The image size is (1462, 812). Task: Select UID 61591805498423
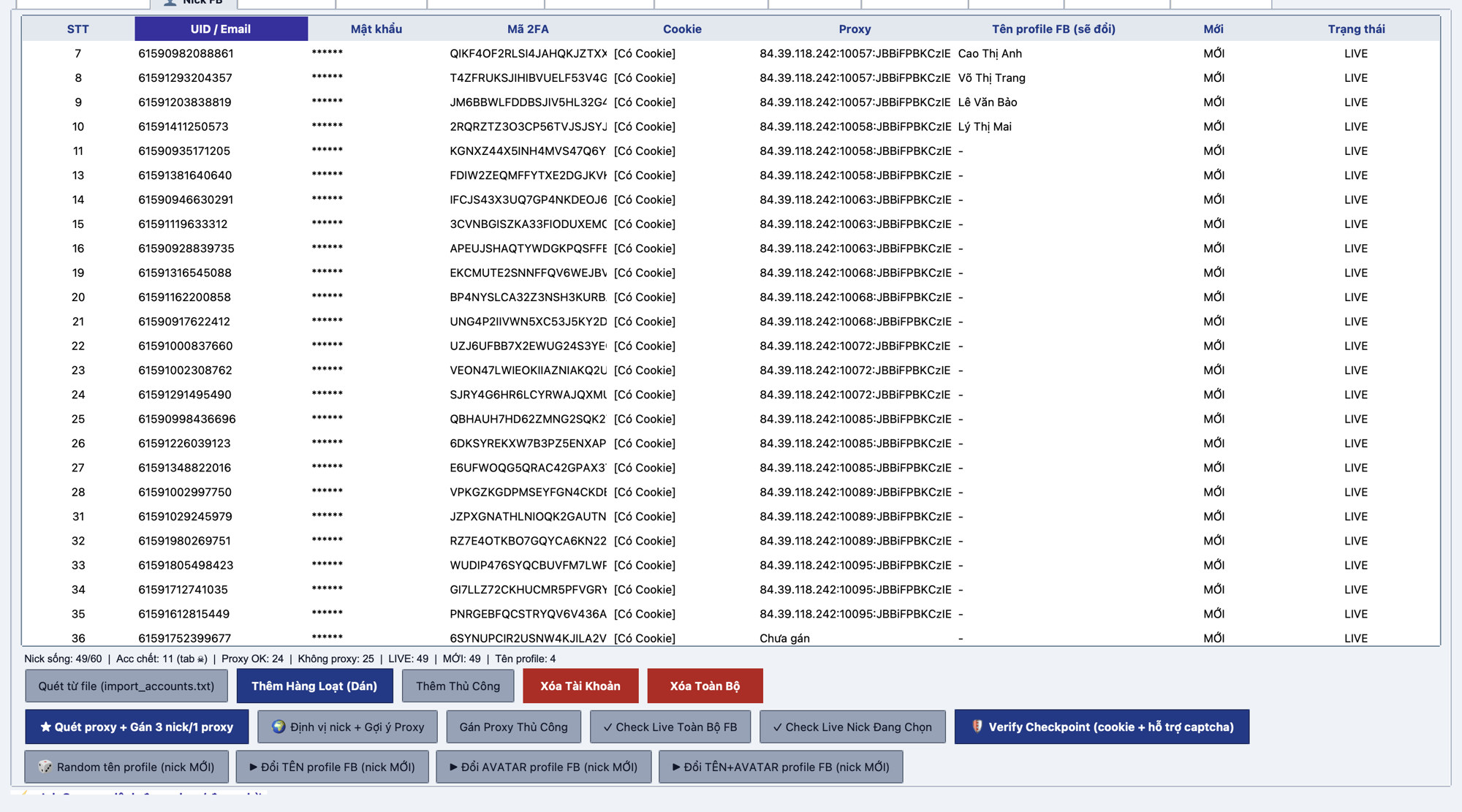click(186, 565)
